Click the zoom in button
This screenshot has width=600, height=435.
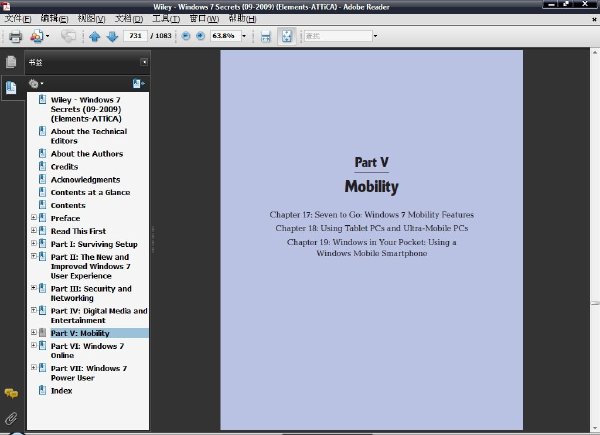pos(200,36)
